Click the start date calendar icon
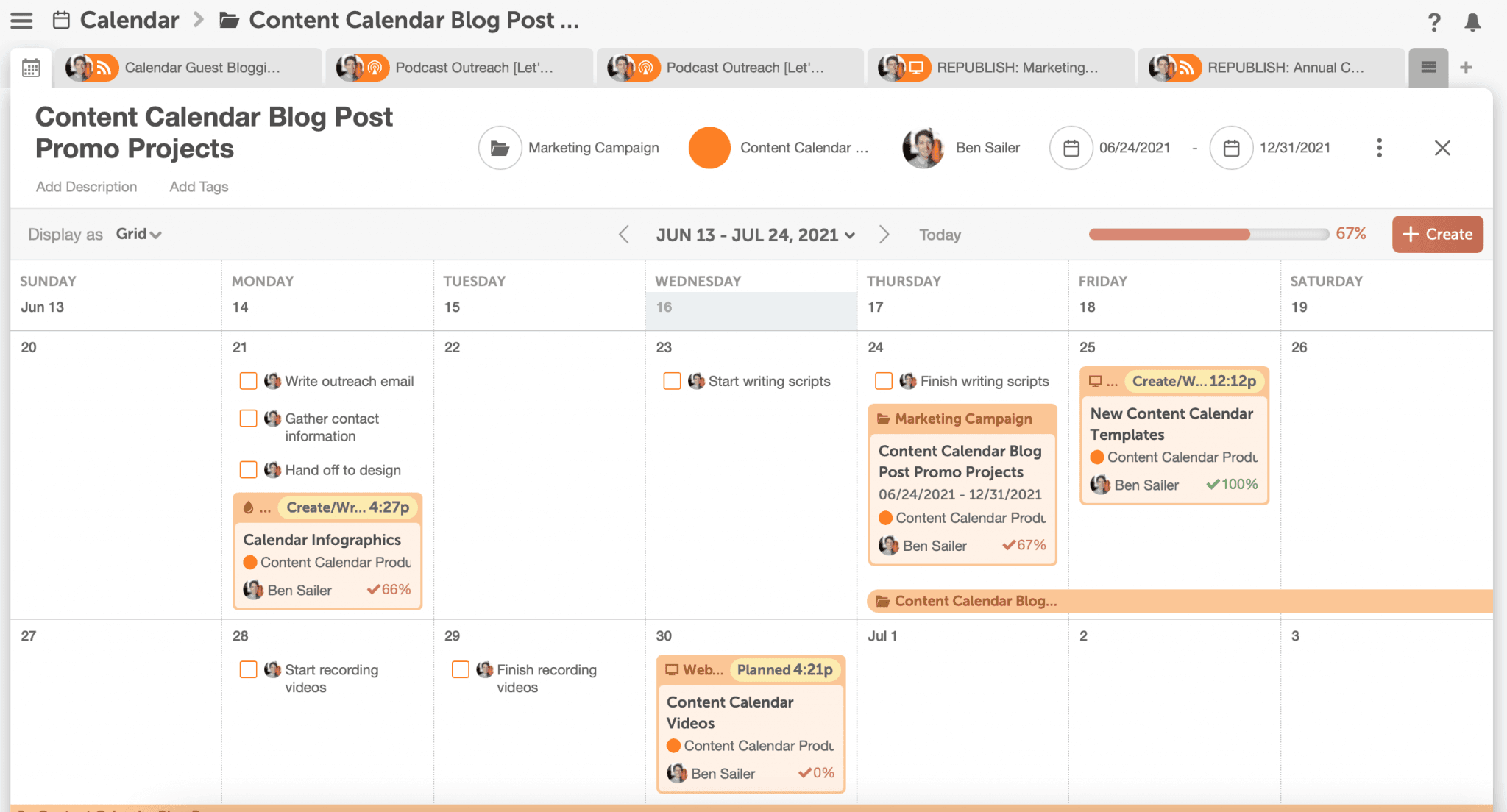Image resolution: width=1507 pixels, height=812 pixels. tap(1071, 148)
